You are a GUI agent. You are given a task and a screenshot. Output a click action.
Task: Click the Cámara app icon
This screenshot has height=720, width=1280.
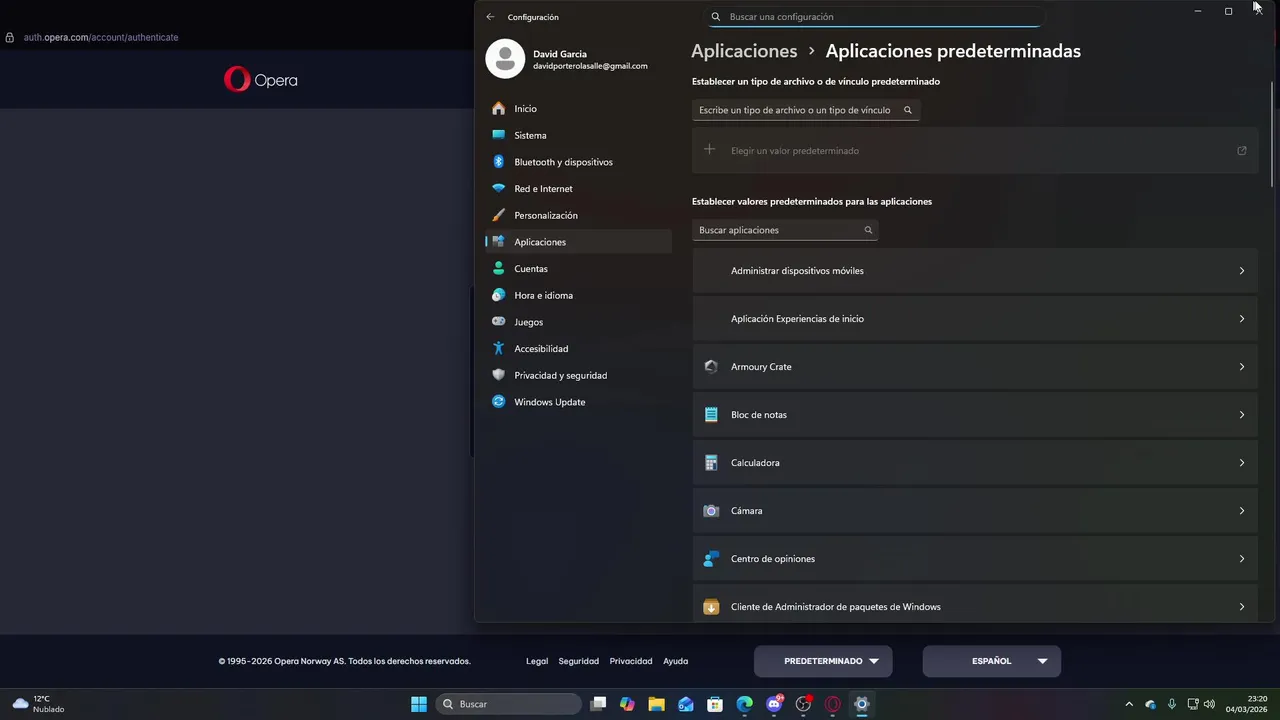[711, 511]
